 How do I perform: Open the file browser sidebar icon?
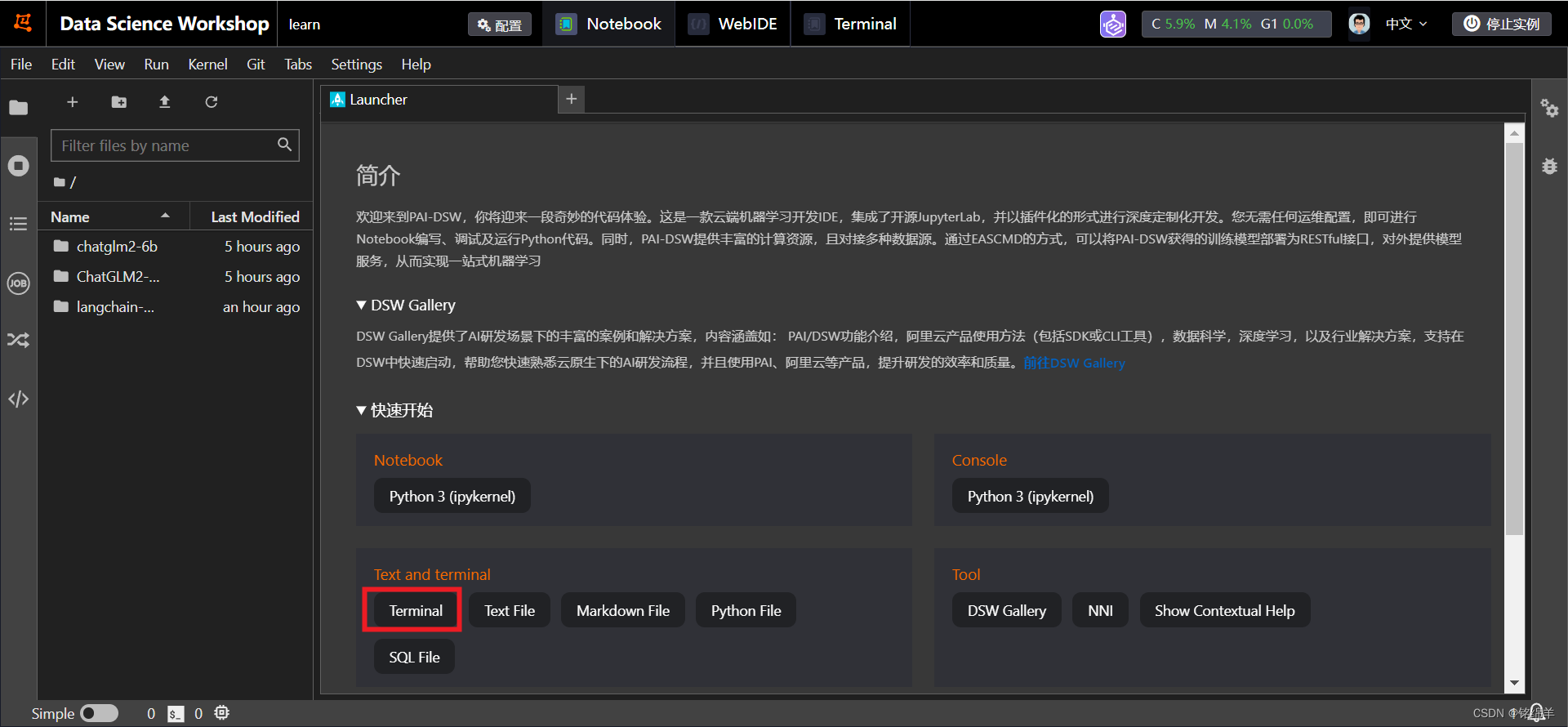coord(18,108)
